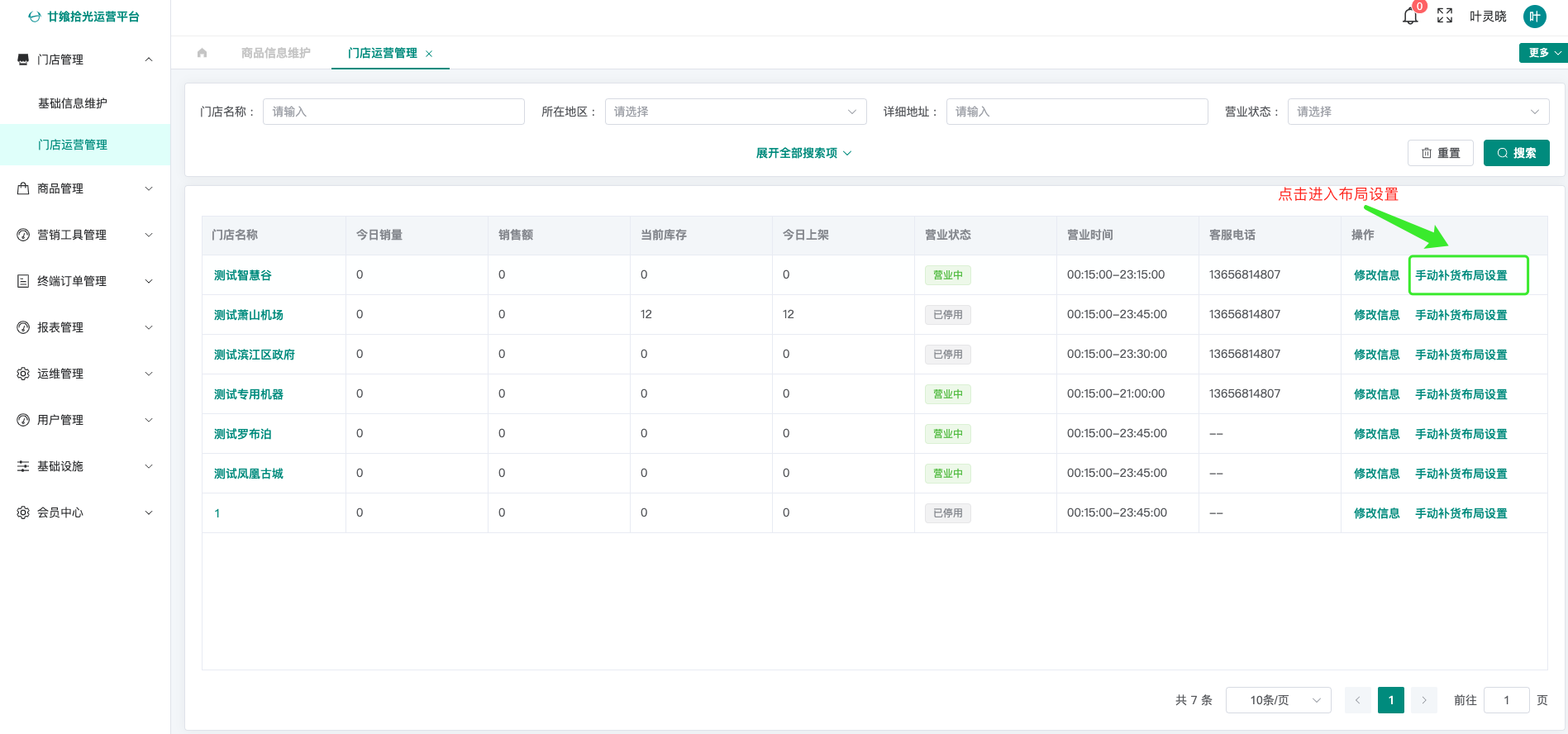
Task: Click the 搜索 search button
Action: point(1517,153)
